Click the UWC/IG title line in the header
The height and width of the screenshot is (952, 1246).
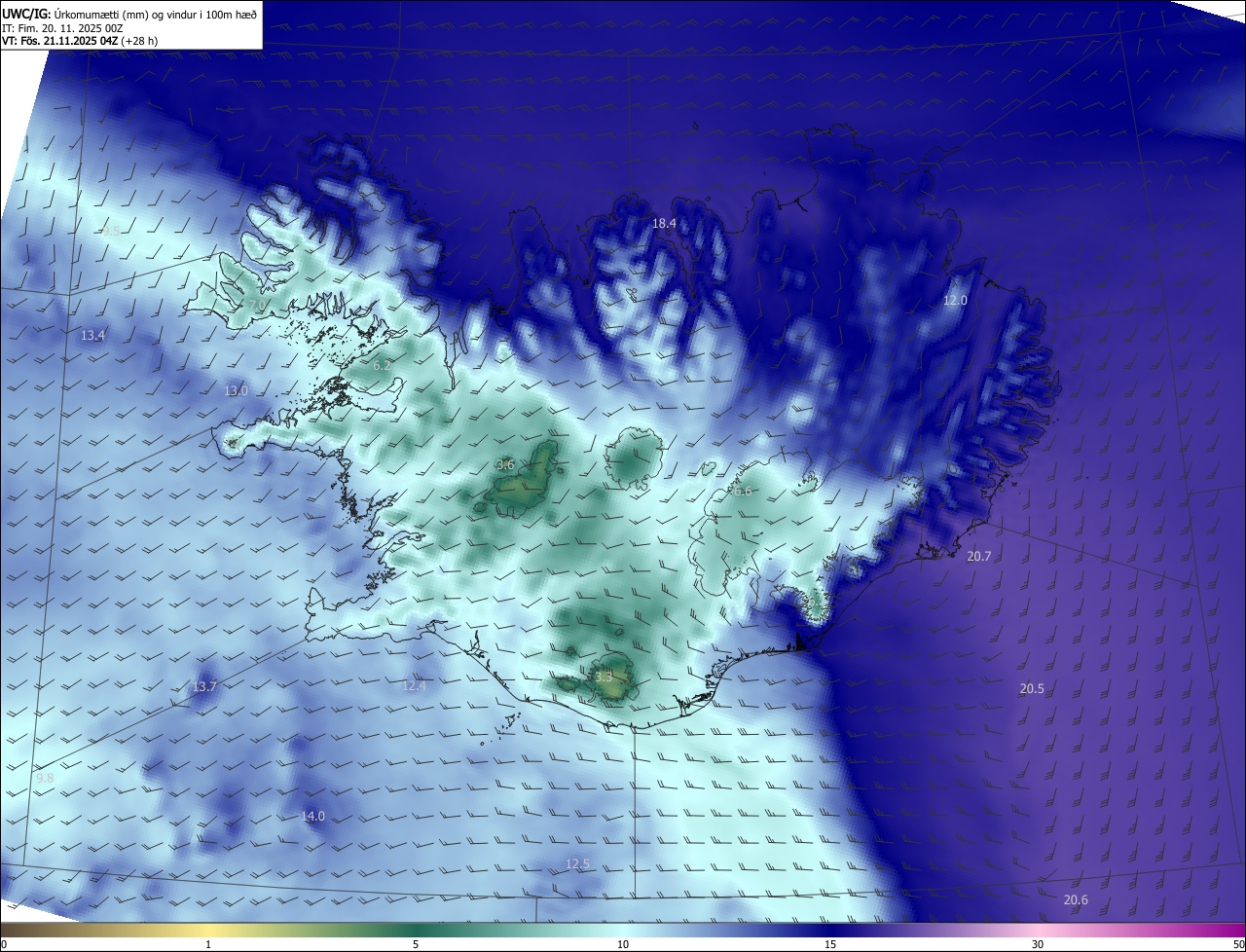129,14
